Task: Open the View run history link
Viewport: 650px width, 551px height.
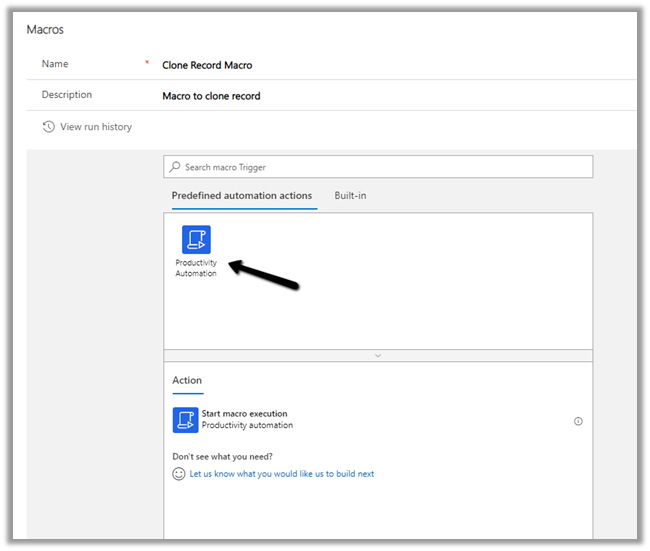Action: coord(95,127)
